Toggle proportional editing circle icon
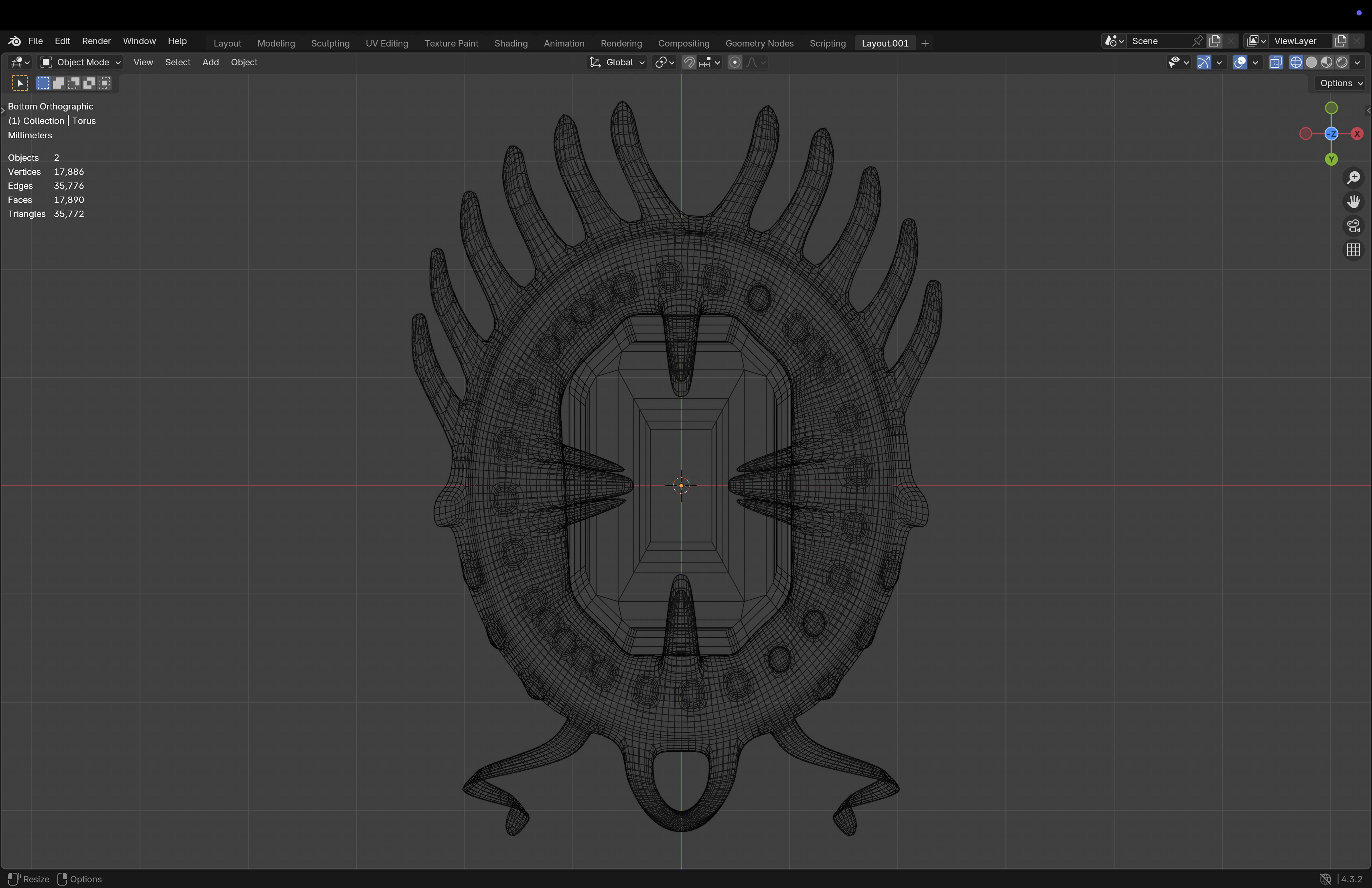1372x888 pixels. point(735,62)
